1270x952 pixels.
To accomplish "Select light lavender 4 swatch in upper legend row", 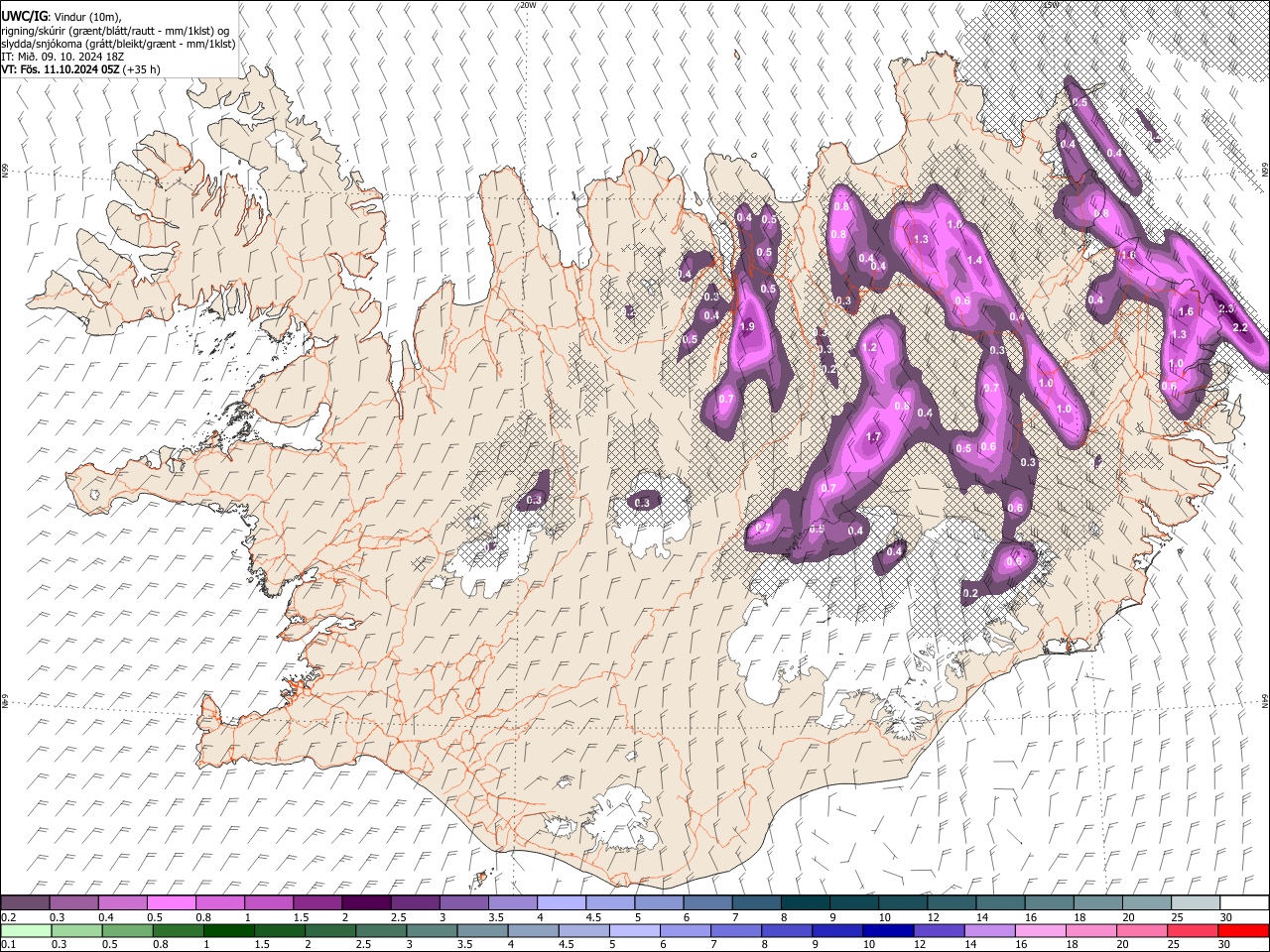I will coord(562,903).
